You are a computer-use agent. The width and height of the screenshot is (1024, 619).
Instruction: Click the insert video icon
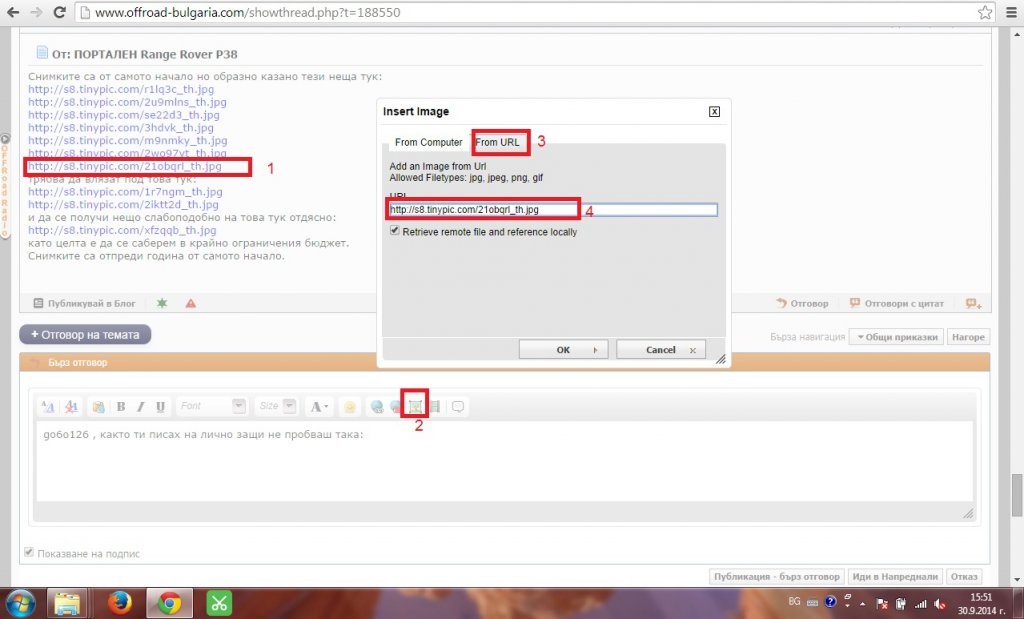click(435, 406)
